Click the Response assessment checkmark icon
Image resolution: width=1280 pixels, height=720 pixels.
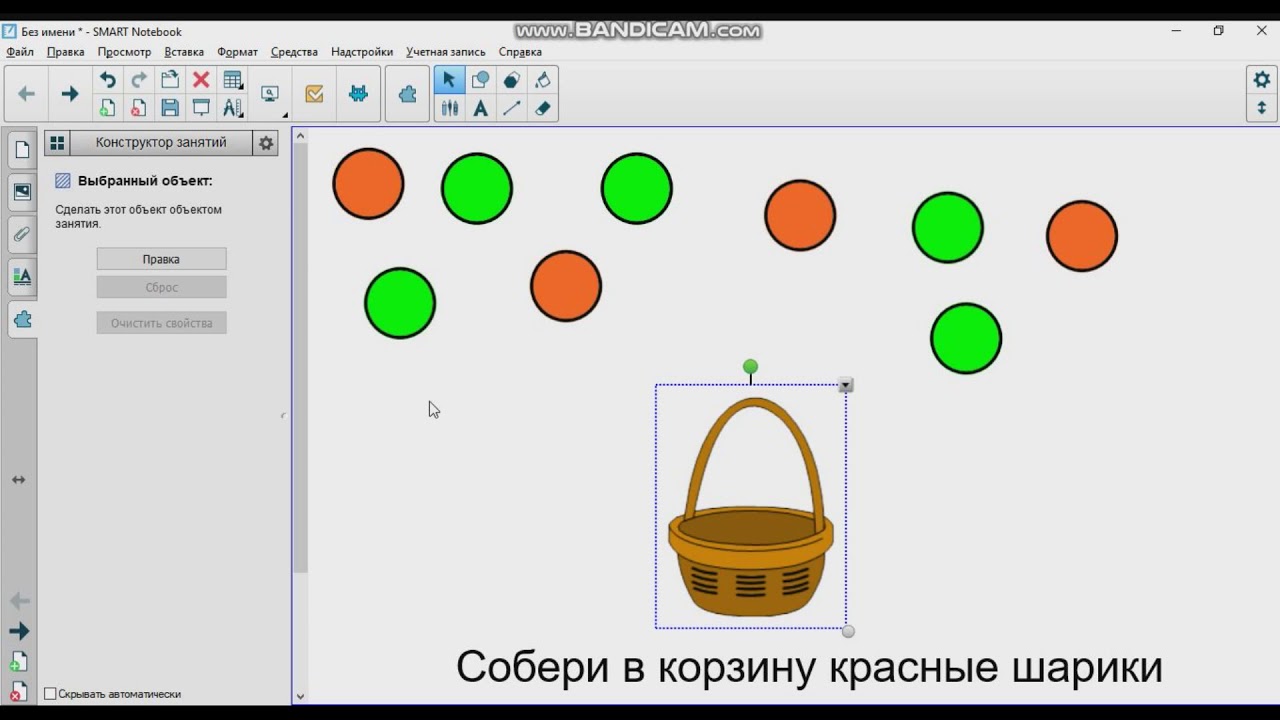[314, 94]
